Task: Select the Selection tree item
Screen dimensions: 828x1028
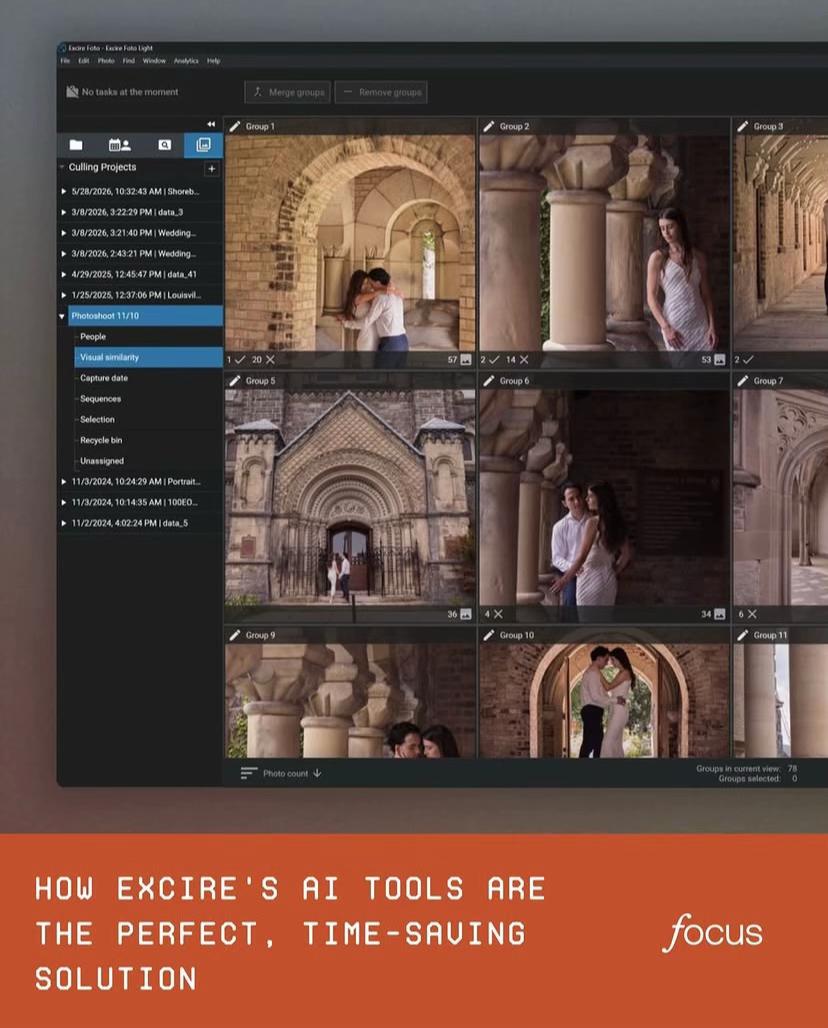Action: click(x=97, y=420)
